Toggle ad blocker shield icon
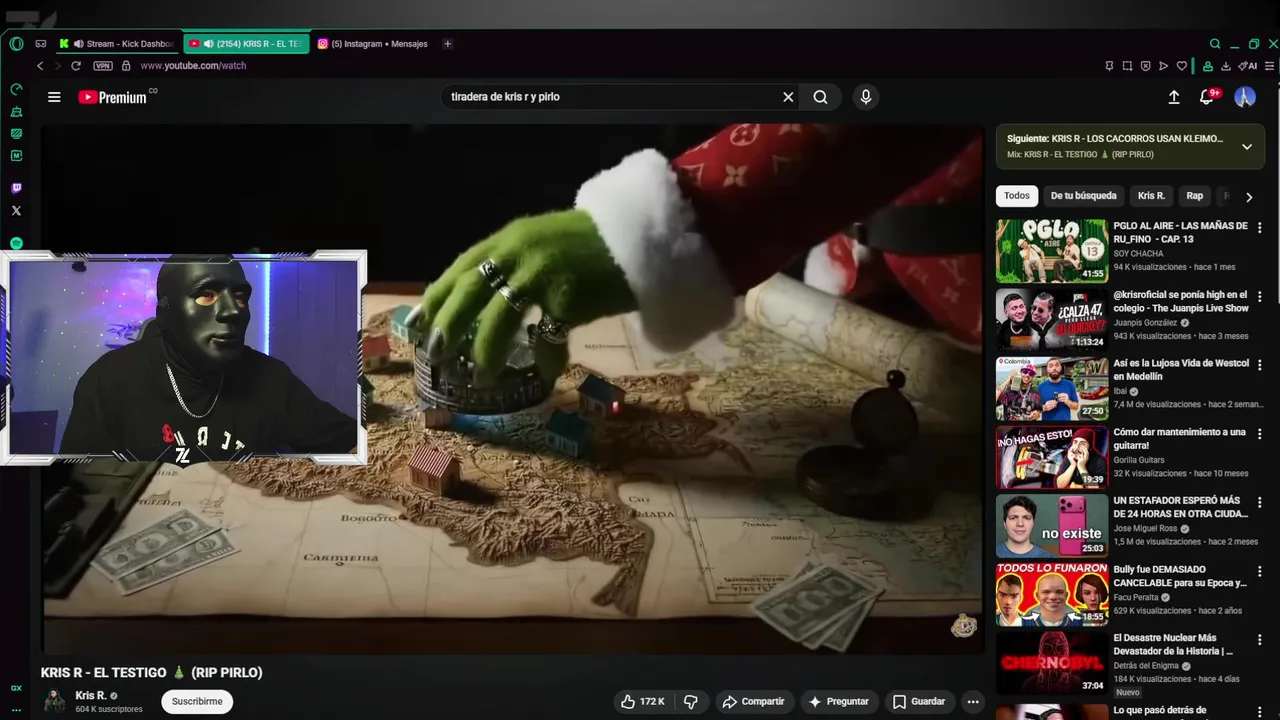Image resolution: width=1280 pixels, height=720 pixels. [x=1145, y=66]
